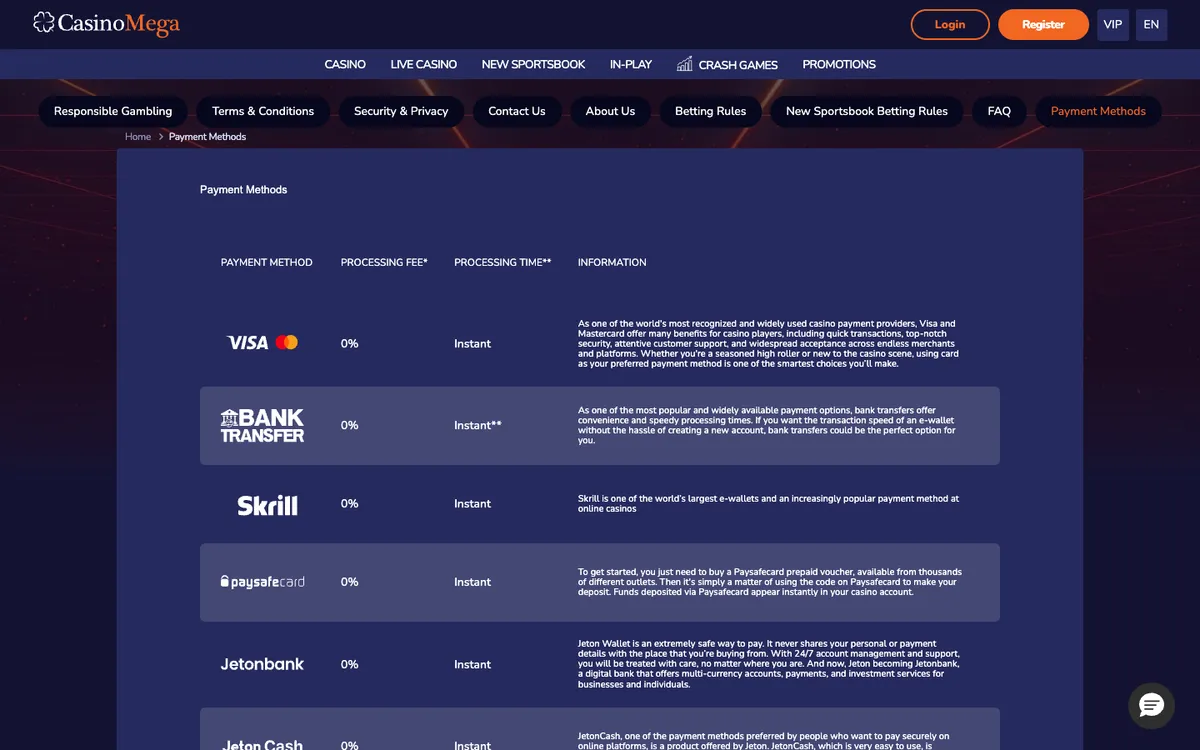Screen dimensions: 1200x750
Task: Open Terms & Conditions tab
Action: click(263, 111)
